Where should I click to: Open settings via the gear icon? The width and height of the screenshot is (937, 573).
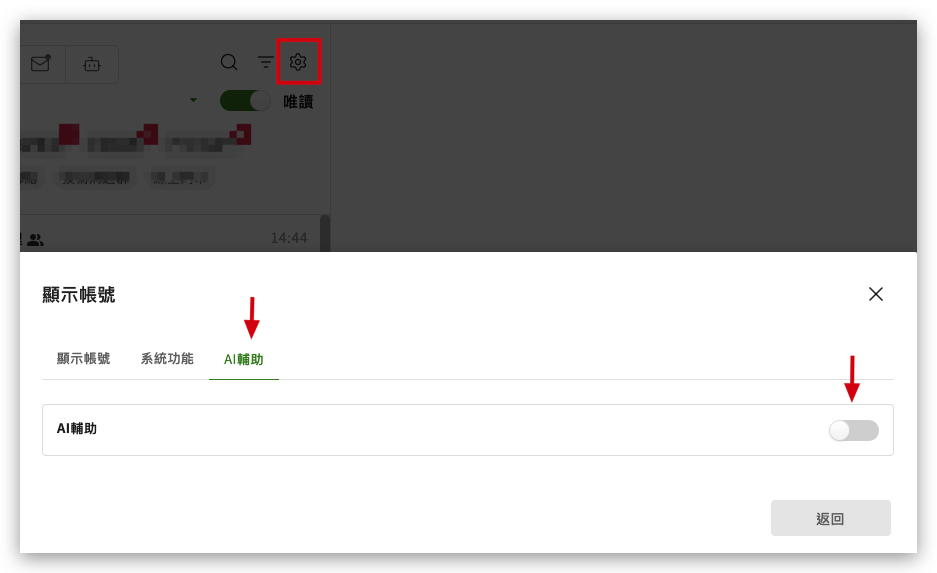click(298, 62)
